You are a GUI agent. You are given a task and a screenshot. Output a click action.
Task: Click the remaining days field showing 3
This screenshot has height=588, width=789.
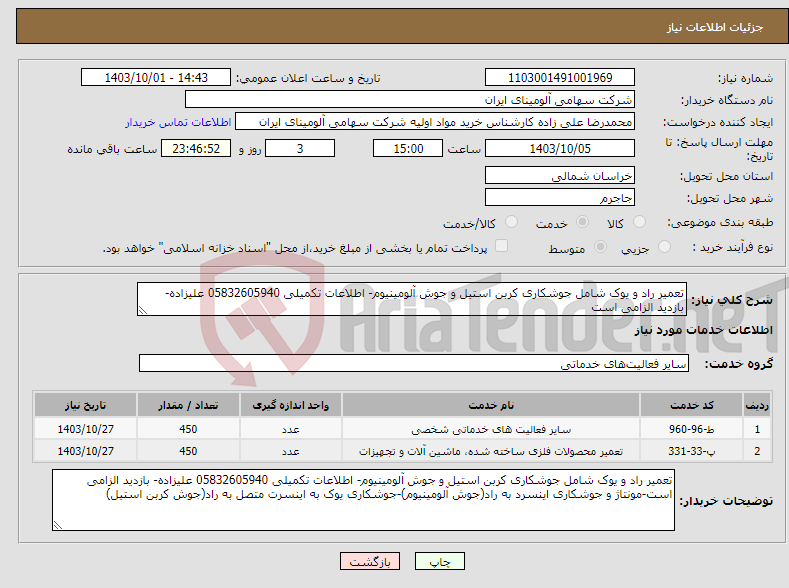tap(300, 148)
